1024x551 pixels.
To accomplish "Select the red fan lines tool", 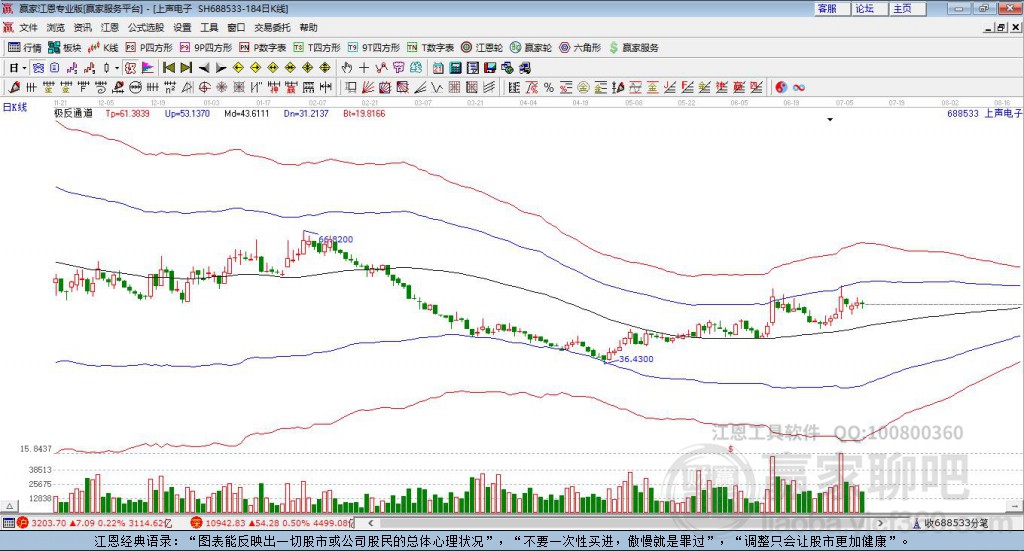I will (x=368, y=87).
